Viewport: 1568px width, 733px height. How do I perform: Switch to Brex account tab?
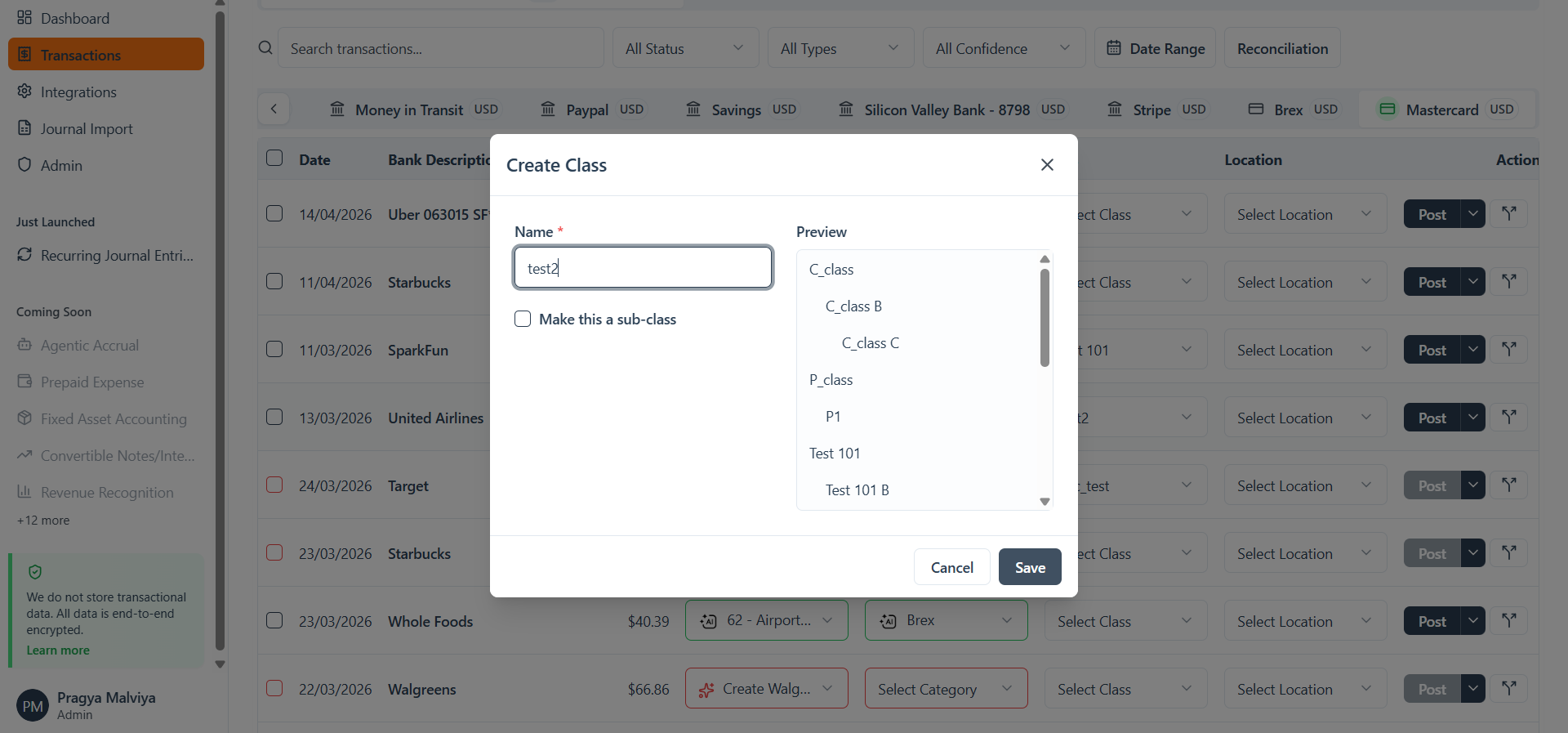pos(1294,110)
